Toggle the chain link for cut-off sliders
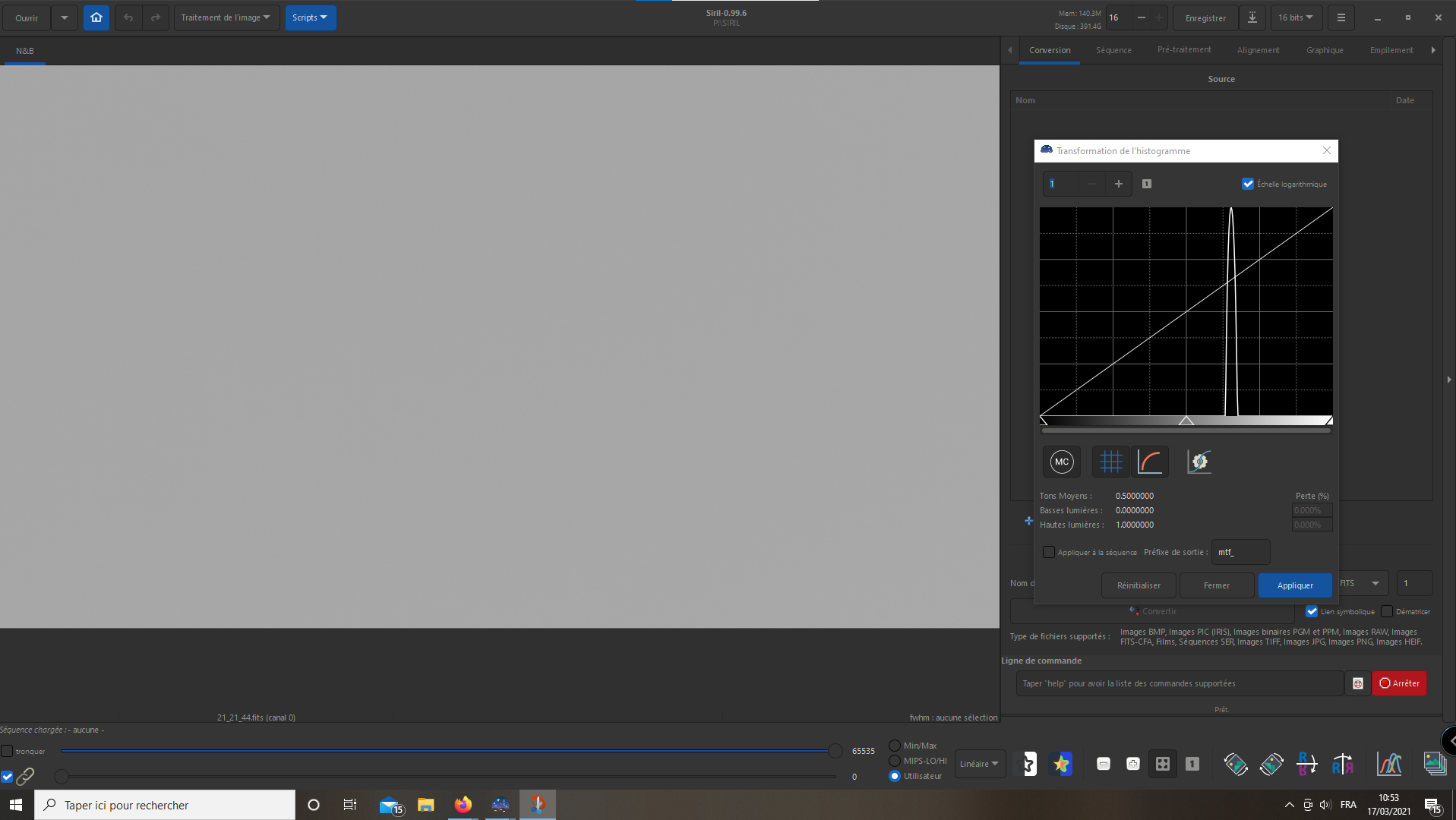 point(25,776)
